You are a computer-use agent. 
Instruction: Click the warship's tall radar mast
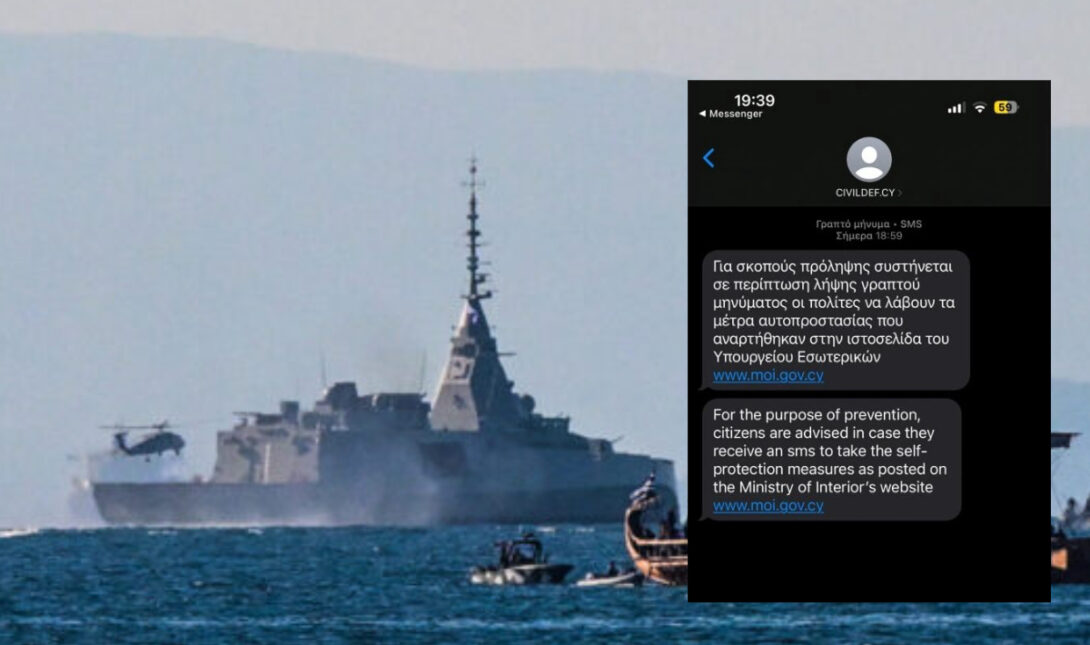[473, 240]
